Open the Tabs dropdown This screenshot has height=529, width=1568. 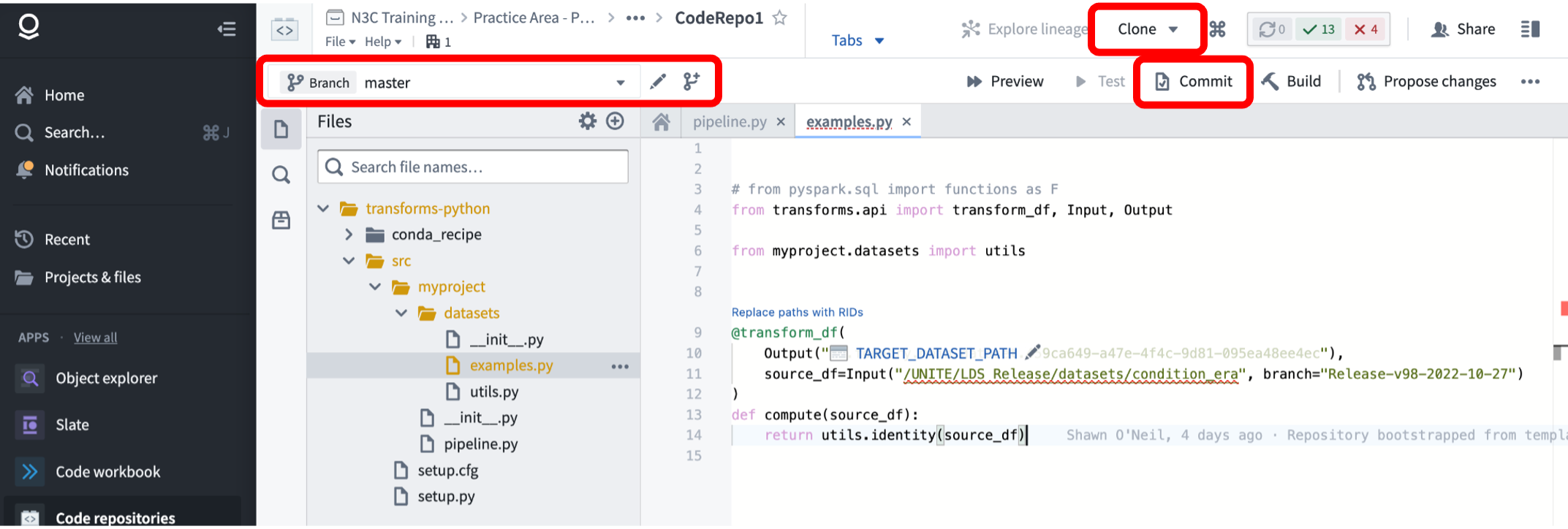pos(857,40)
